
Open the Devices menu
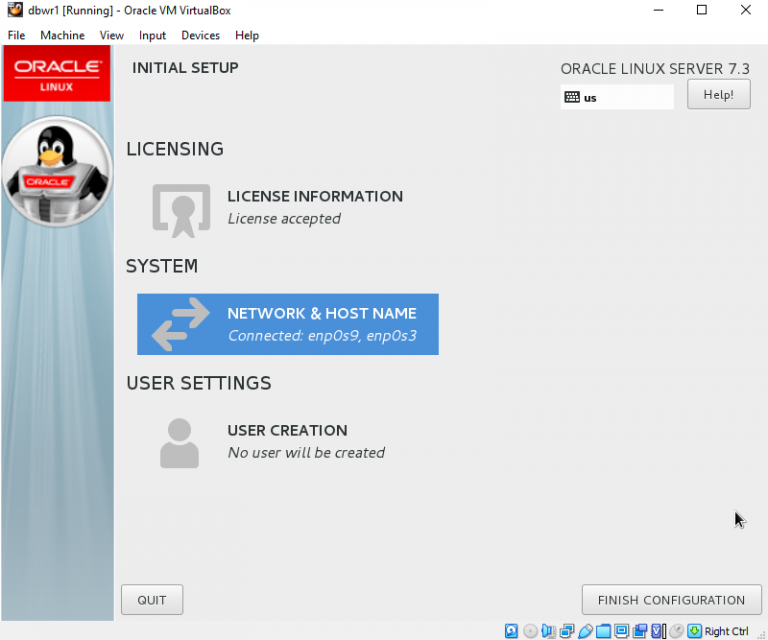click(x=200, y=35)
